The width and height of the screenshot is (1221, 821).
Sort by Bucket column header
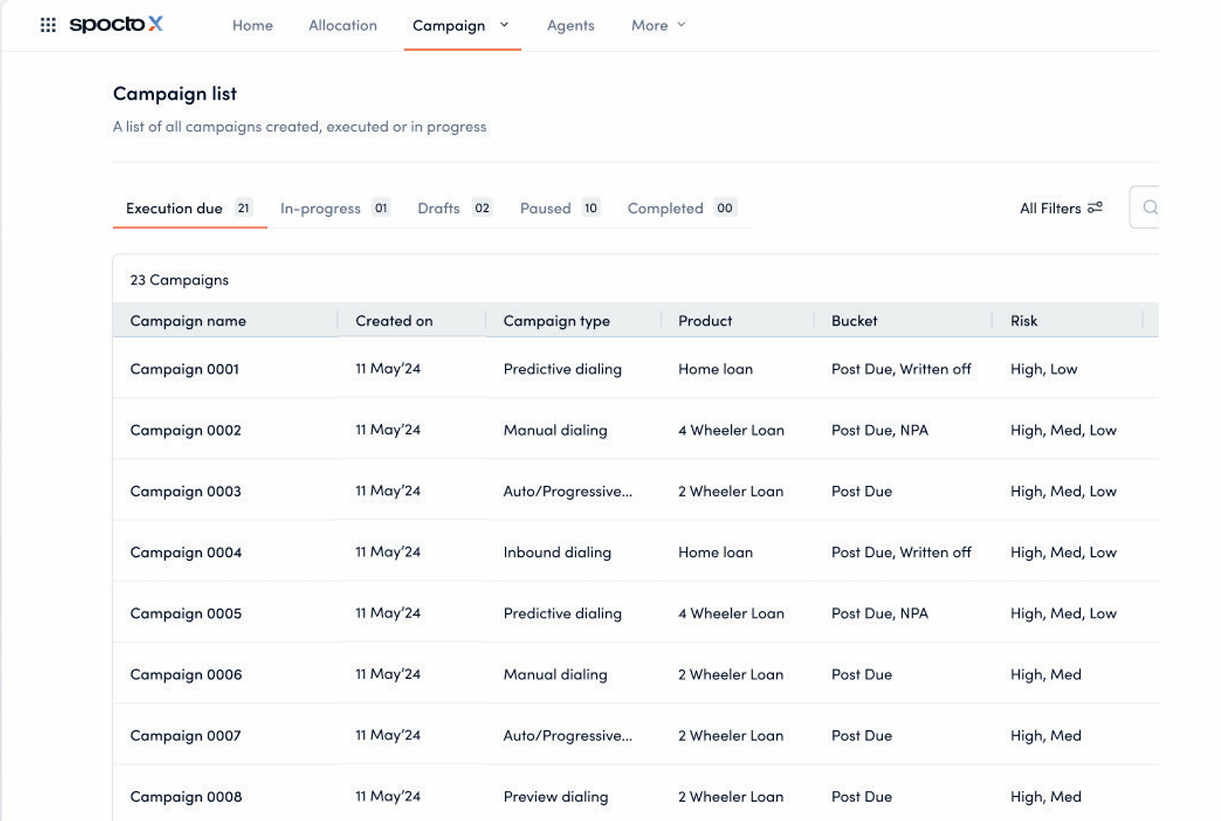tap(854, 321)
